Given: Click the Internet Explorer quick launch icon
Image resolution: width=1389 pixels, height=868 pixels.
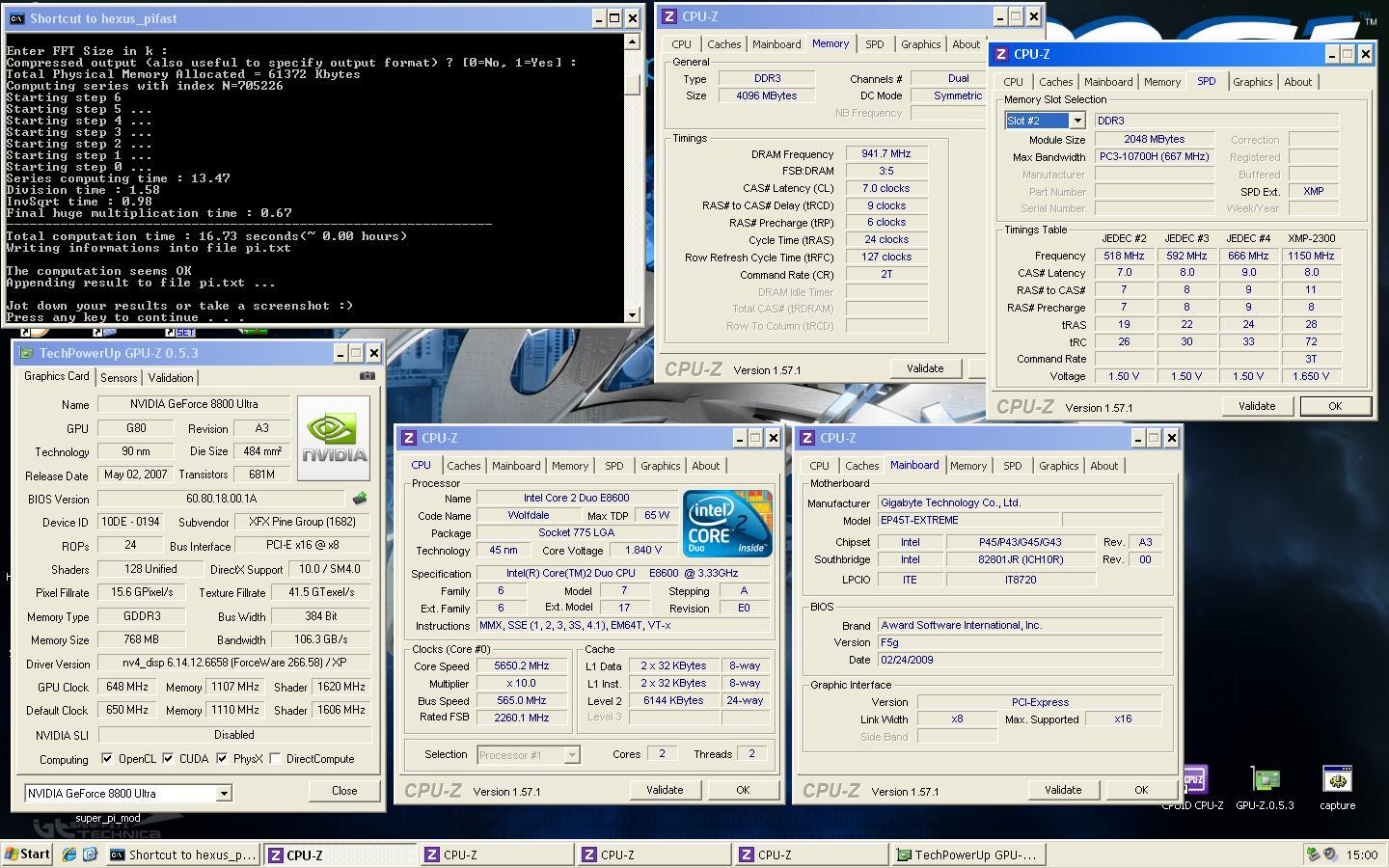Looking at the screenshot, I should pyautogui.click(x=69, y=854).
